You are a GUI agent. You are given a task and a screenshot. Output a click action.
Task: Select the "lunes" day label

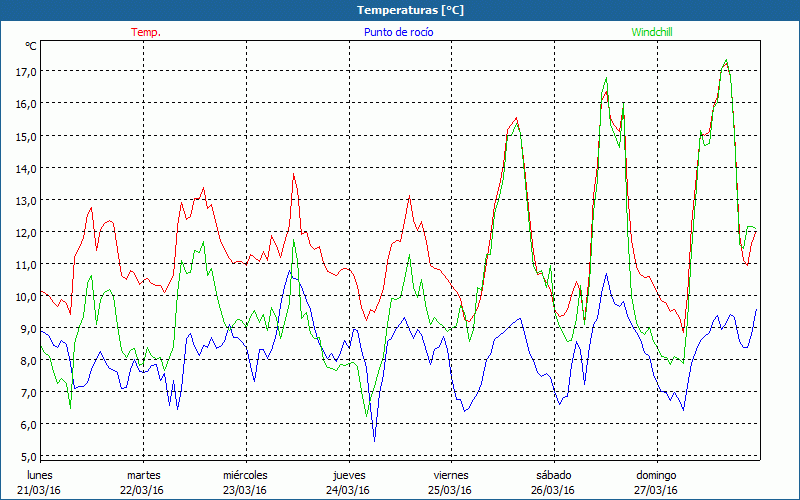click(39, 475)
